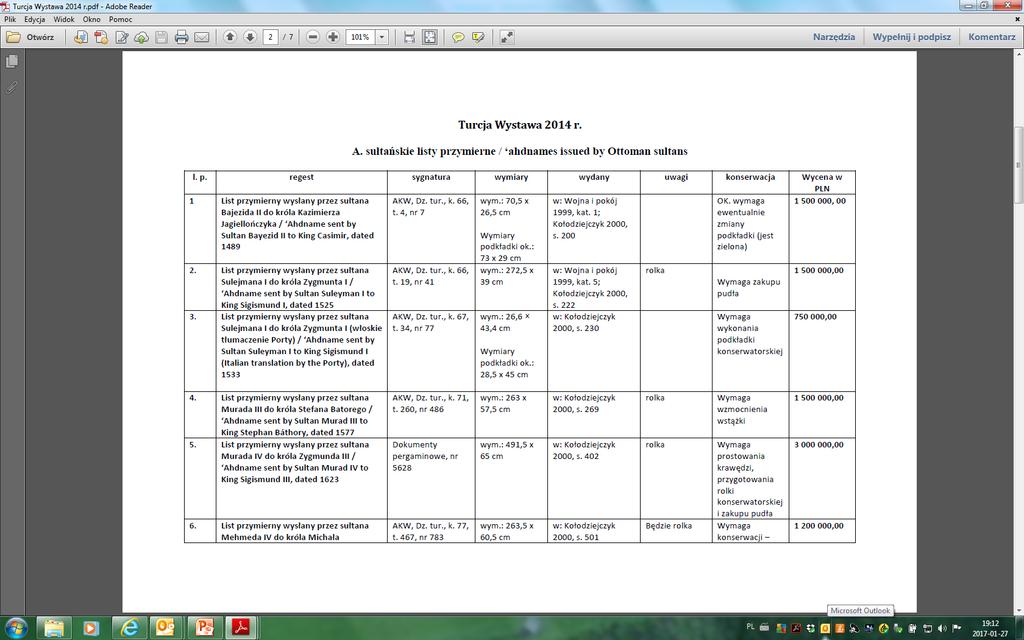Click the Windows Start button
The width and height of the screenshot is (1024, 640).
click(x=15, y=628)
